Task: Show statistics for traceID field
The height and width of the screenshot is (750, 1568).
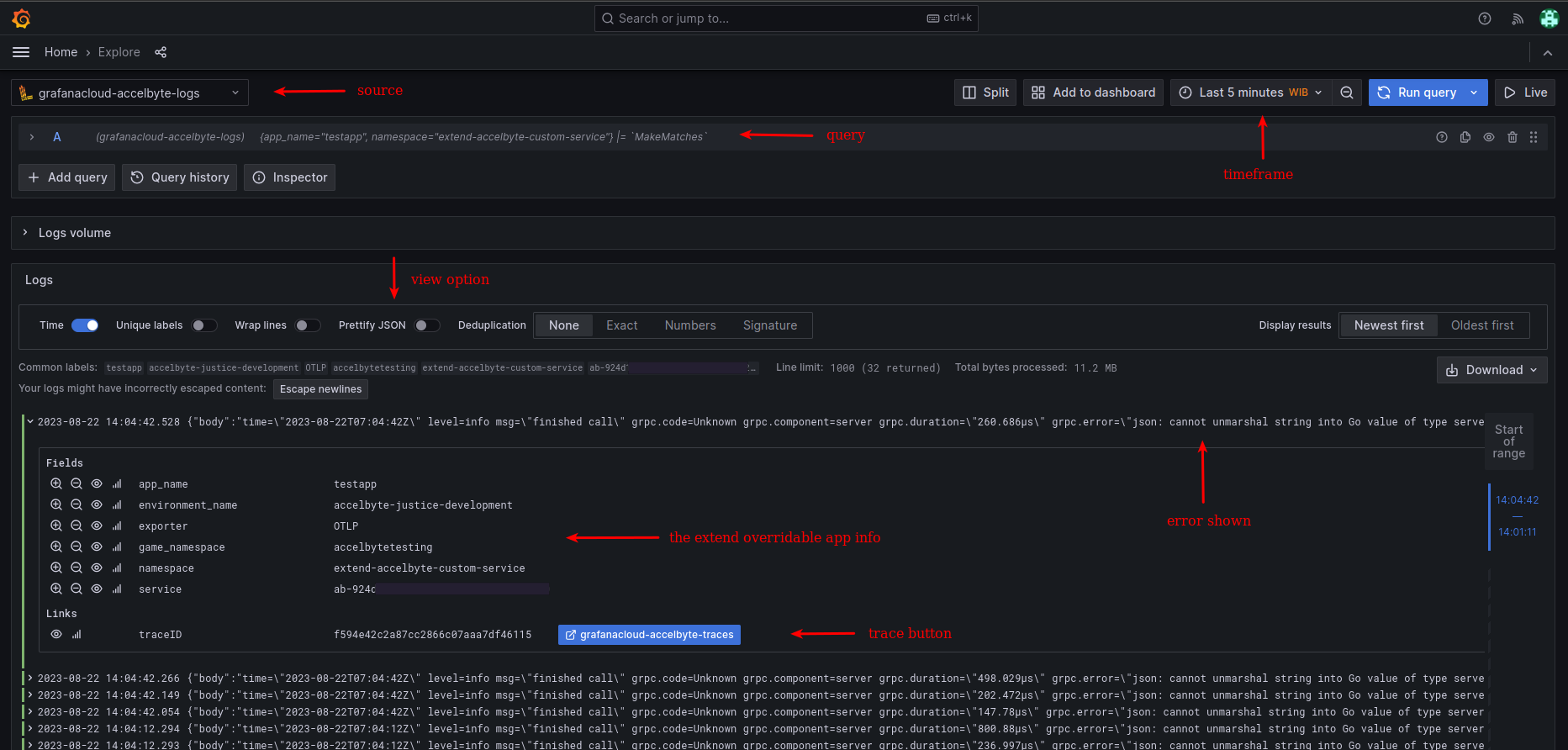Action: tap(77, 634)
